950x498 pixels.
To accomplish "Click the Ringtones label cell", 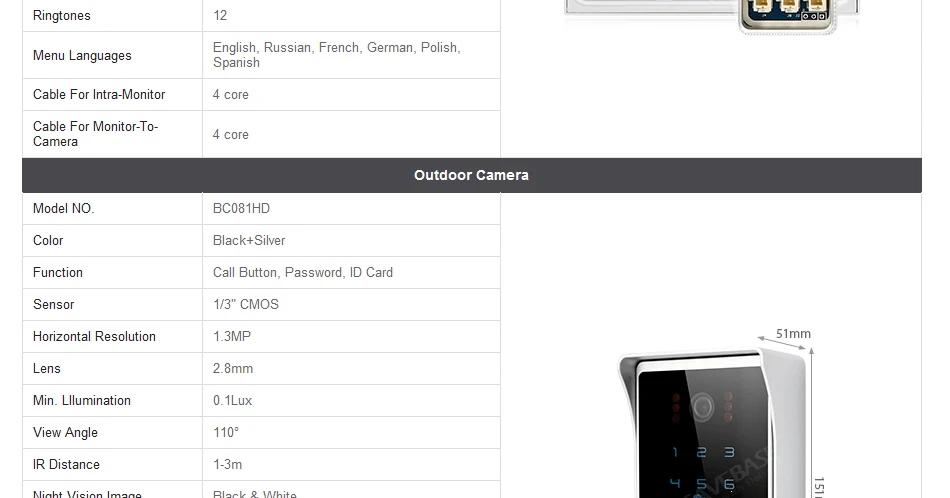I will [x=61, y=16].
